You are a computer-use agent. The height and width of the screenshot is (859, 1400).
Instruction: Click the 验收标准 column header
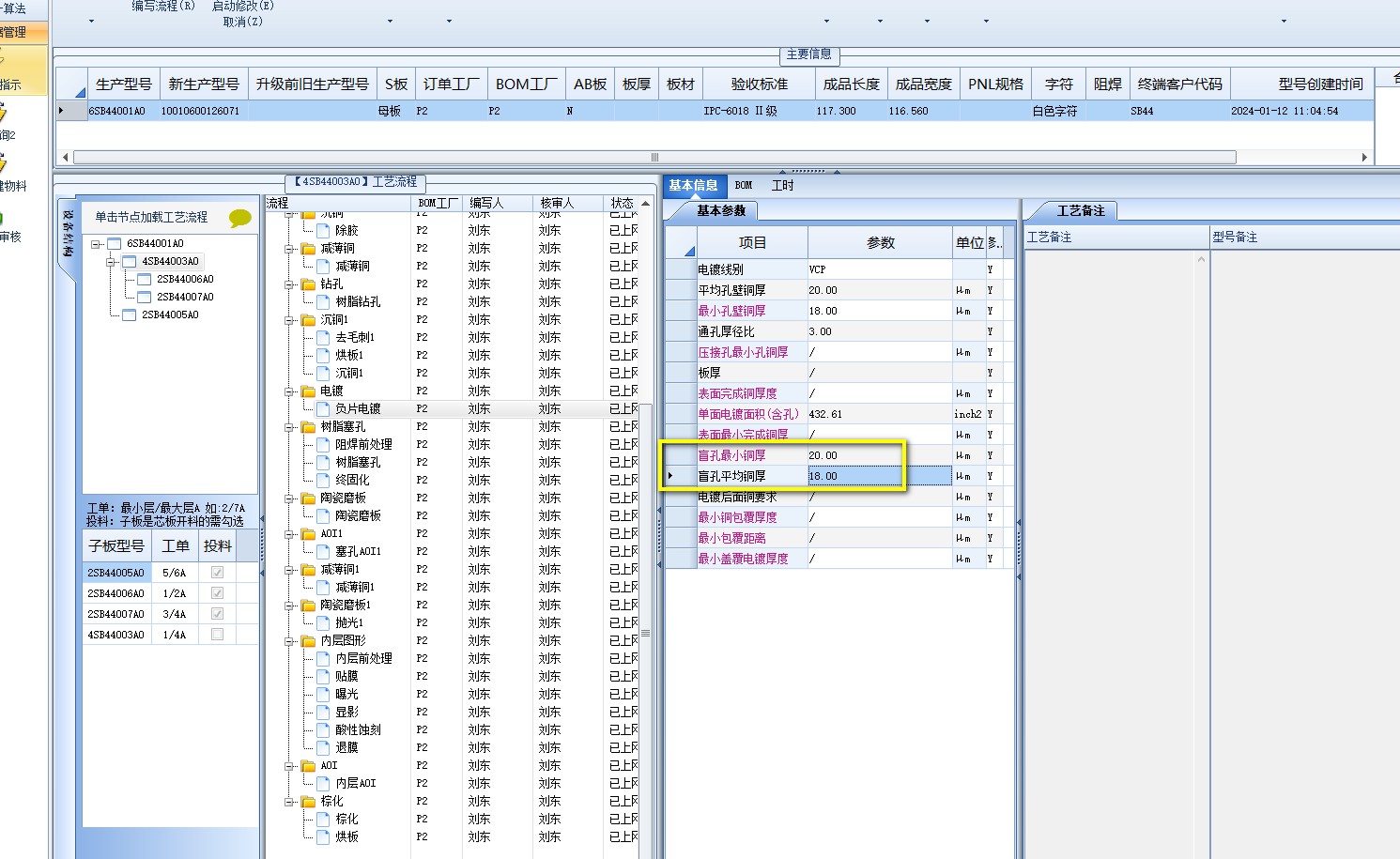(760, 84)
